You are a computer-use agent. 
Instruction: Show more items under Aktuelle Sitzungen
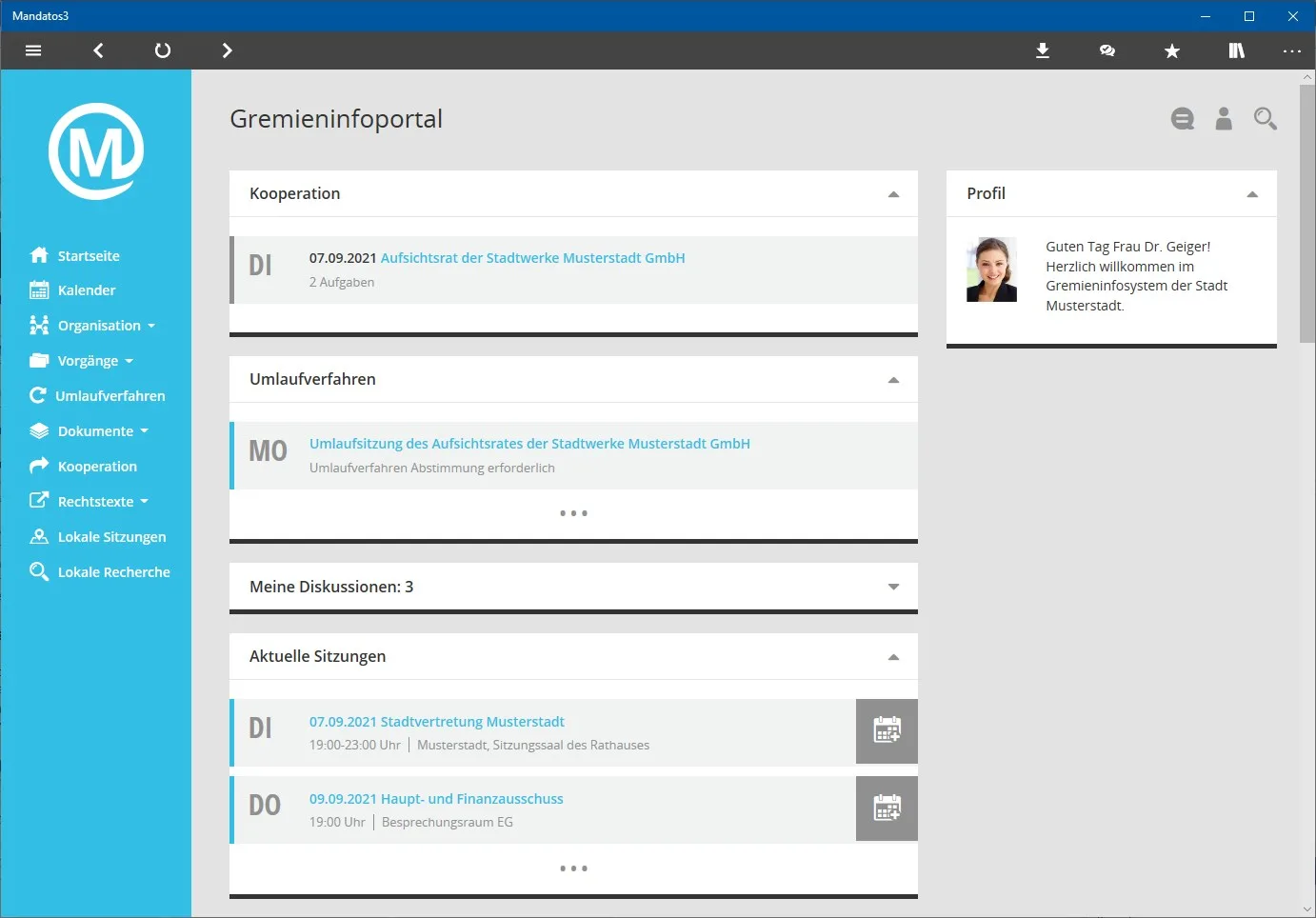pos(573,868)
